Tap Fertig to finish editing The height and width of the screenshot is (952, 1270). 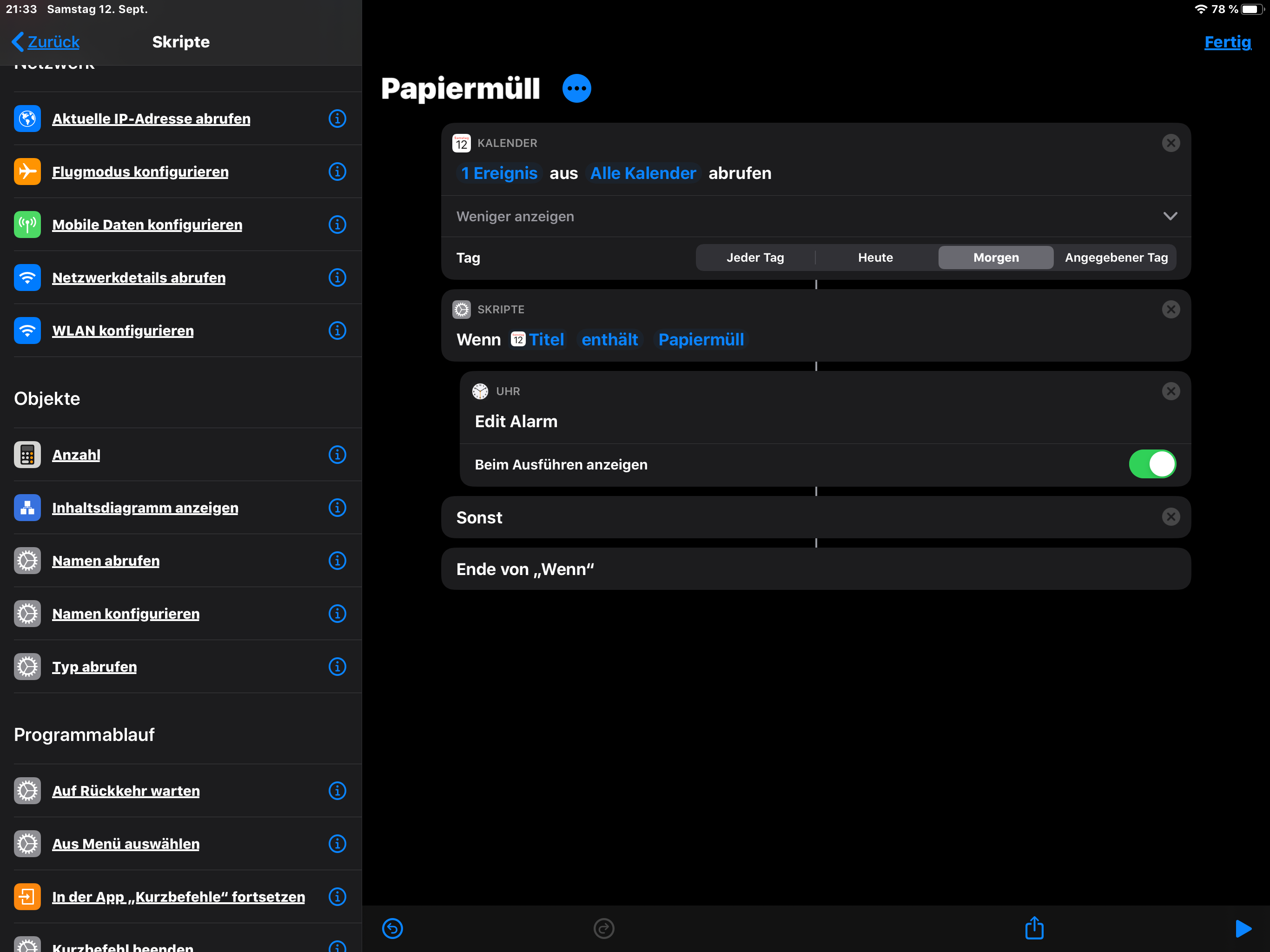[1227, 42]
